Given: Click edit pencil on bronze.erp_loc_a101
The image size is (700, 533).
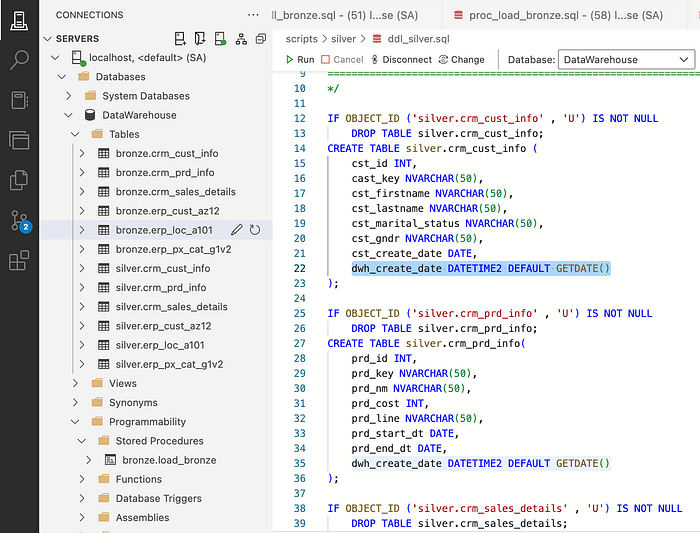Looking at the screenshot, I should (237, 230).
